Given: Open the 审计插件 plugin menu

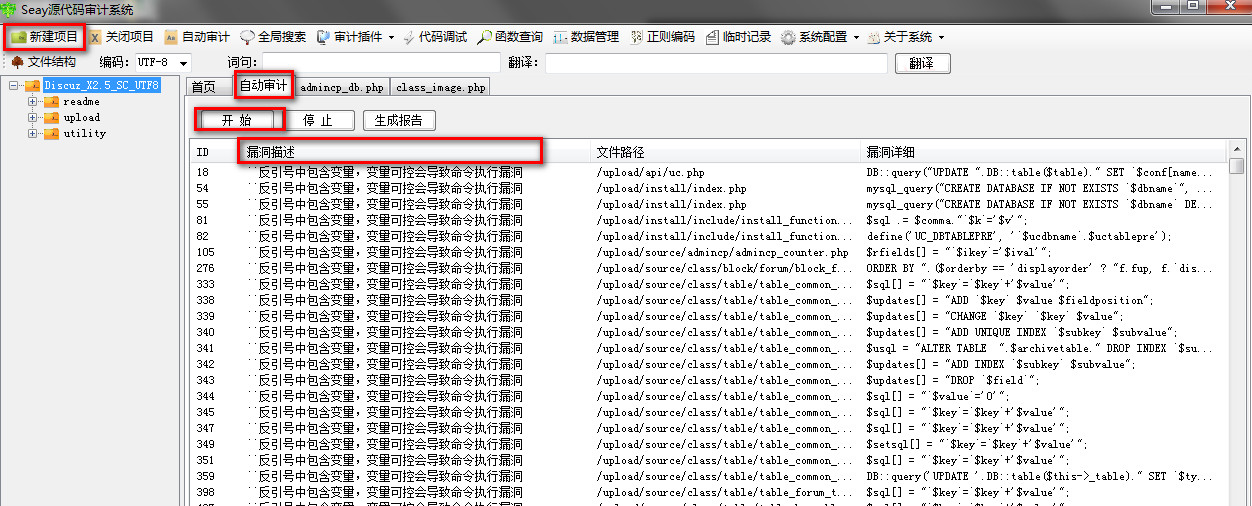Looking at the screenshot, I should (x=355, y=37).
